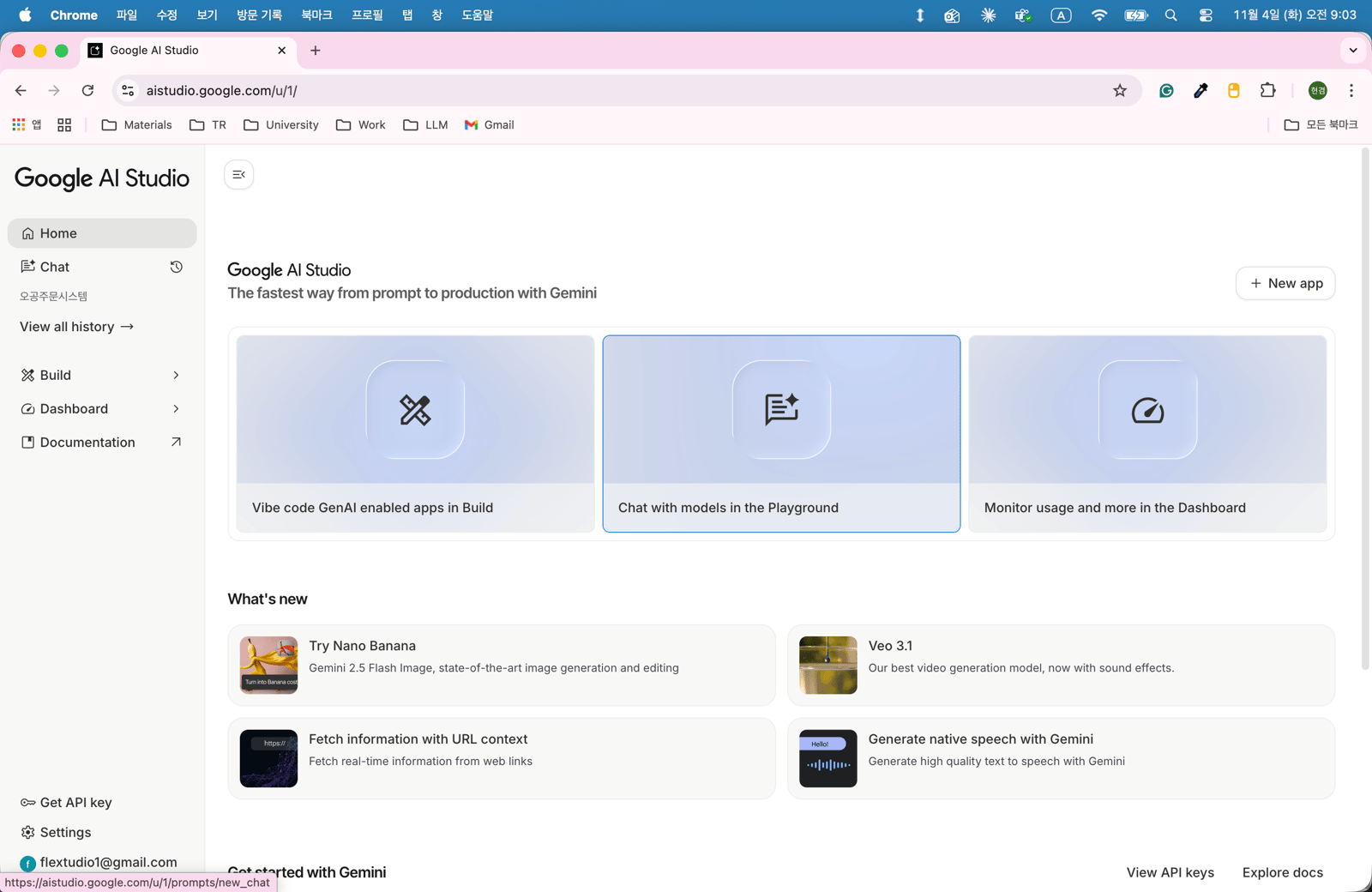The height and width of the screenshot is (892, 1372).
Task: Click the Grammarly extension icon
Action: pyautogui.click(x=1166, y=91)
